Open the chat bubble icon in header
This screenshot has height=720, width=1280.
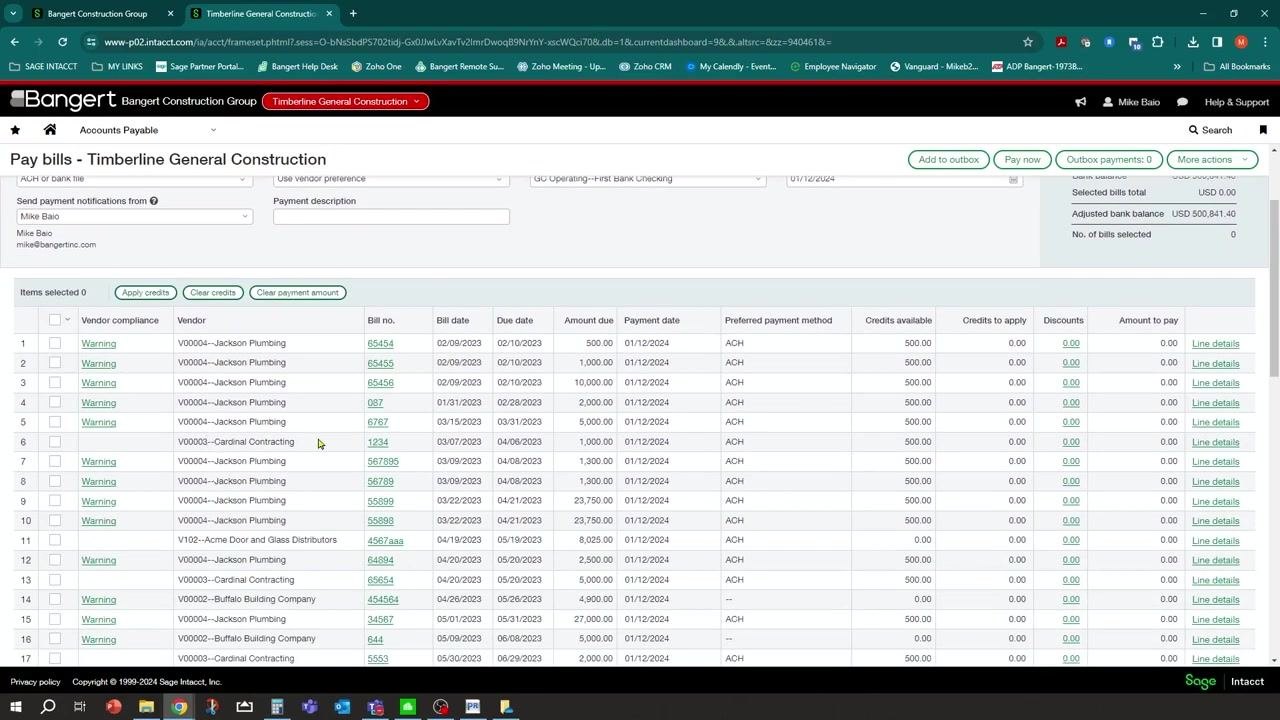point(1182,102)
